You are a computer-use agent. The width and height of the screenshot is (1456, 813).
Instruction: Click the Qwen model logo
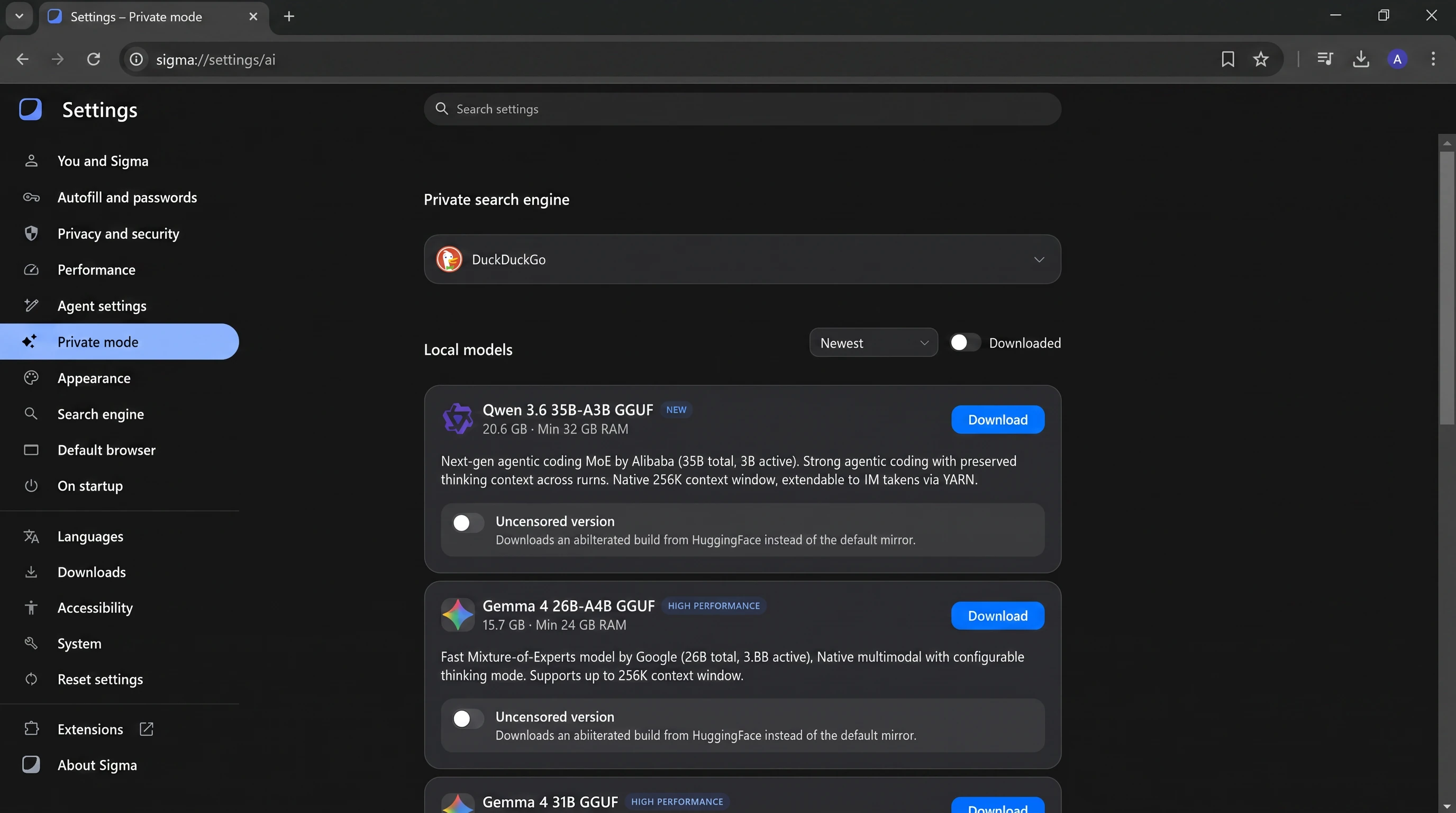tap(457, 419)
